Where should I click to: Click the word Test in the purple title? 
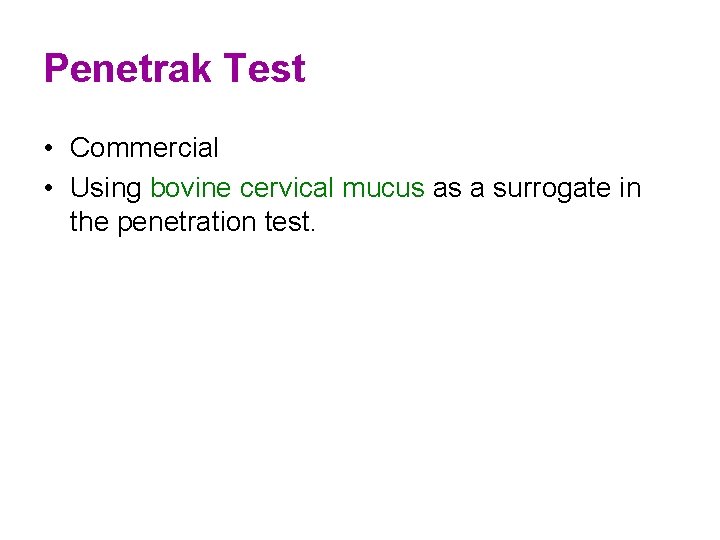point(264,68)
